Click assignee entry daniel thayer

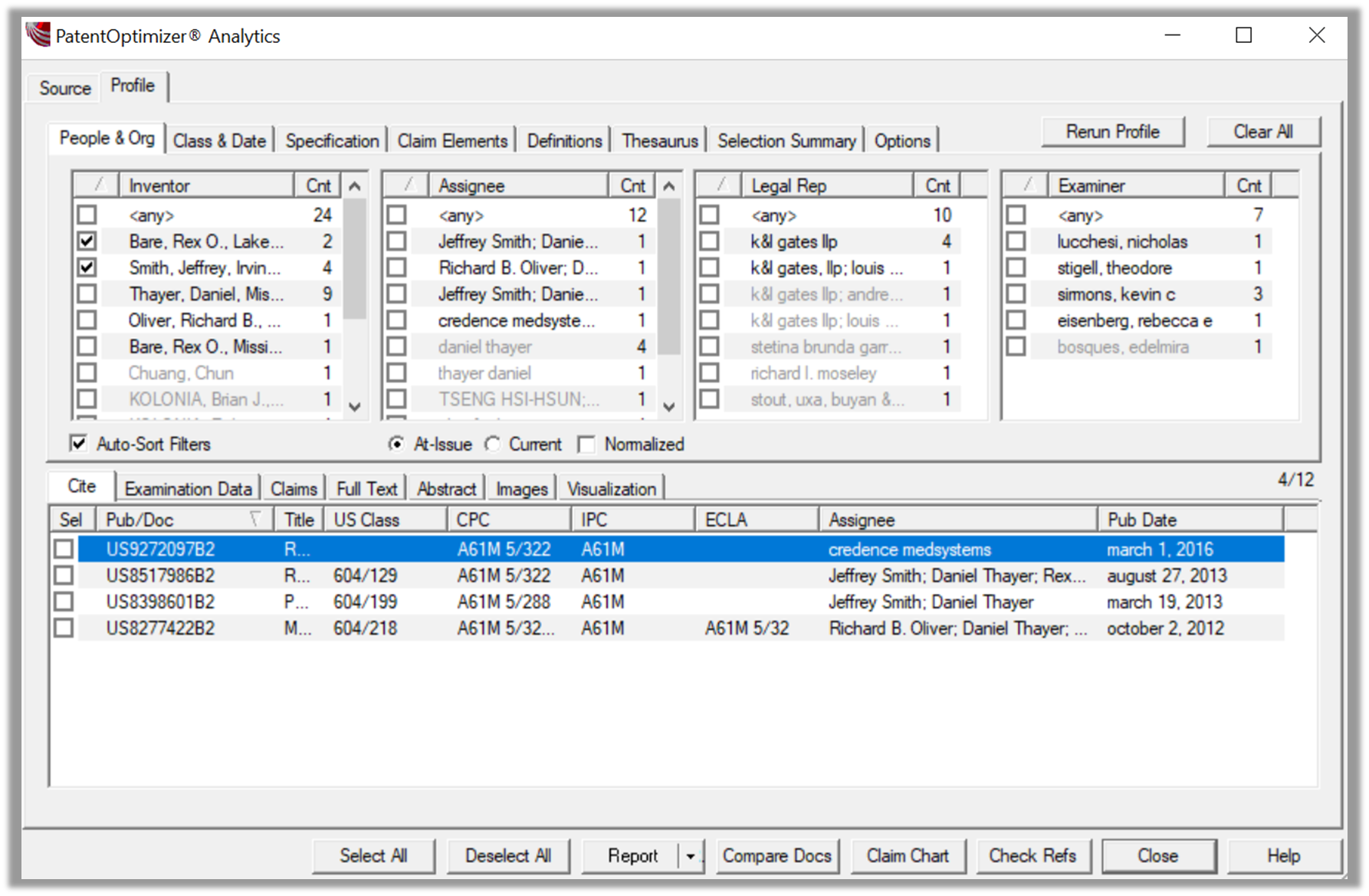pyautogui.click(x=485, y=347)
